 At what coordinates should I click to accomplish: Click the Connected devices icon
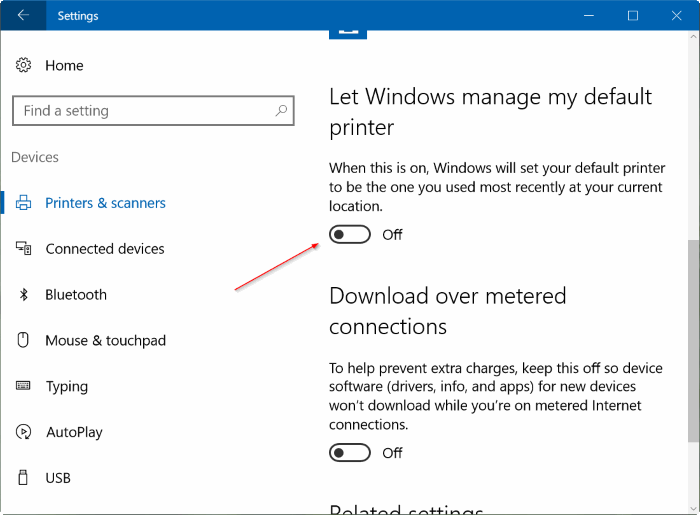coord(23,248)
